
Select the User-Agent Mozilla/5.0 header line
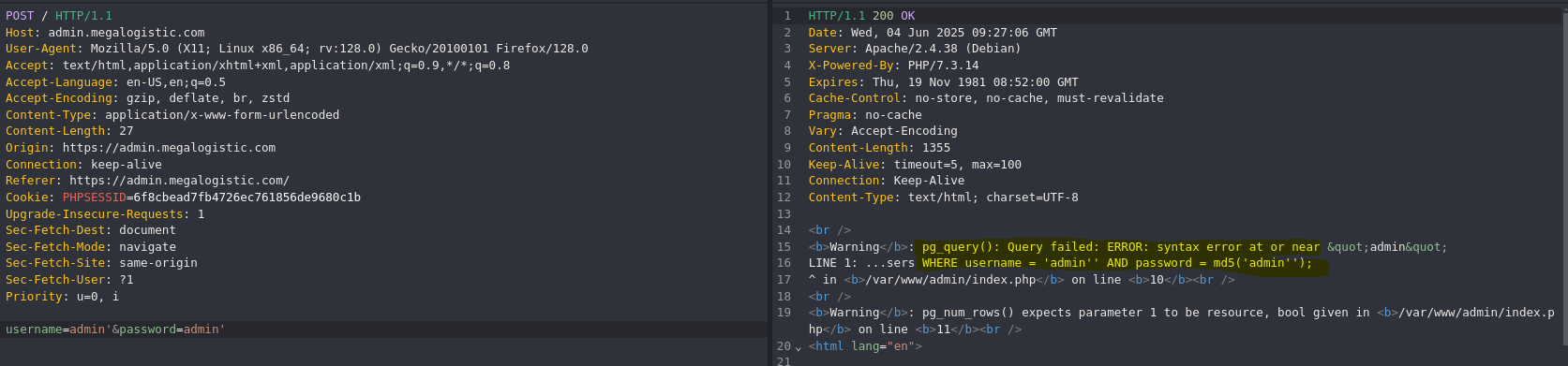click(297, 49)
